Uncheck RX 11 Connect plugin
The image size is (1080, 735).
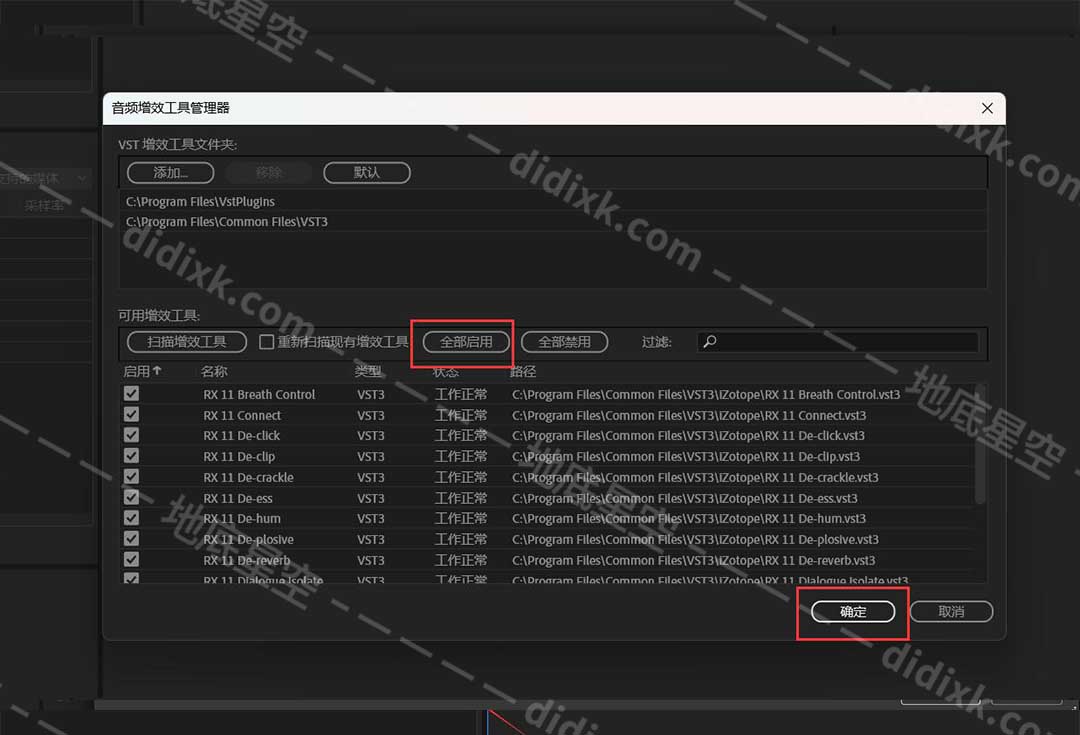[132, 414]
